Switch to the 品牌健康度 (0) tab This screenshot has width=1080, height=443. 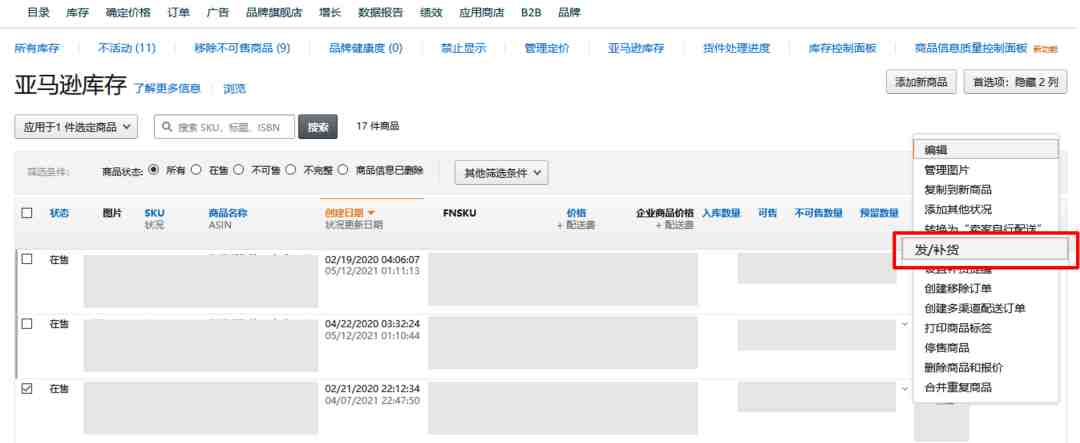coord(366,48)
